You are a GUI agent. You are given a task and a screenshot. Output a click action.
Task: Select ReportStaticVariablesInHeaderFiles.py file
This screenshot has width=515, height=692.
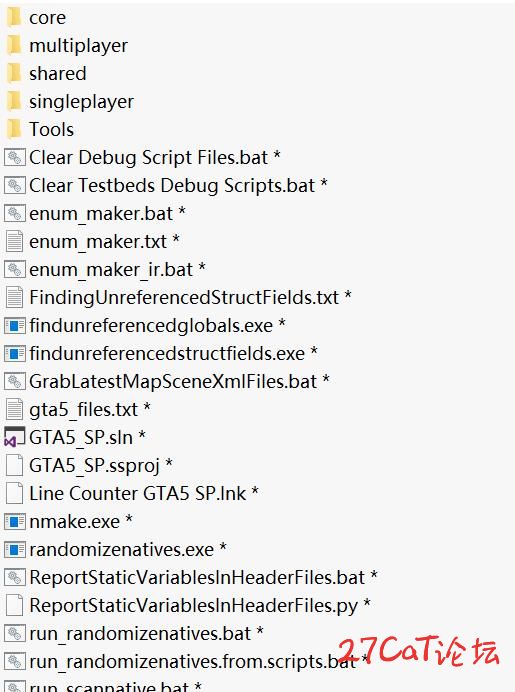pyautogui.click(x=194, y=606)
